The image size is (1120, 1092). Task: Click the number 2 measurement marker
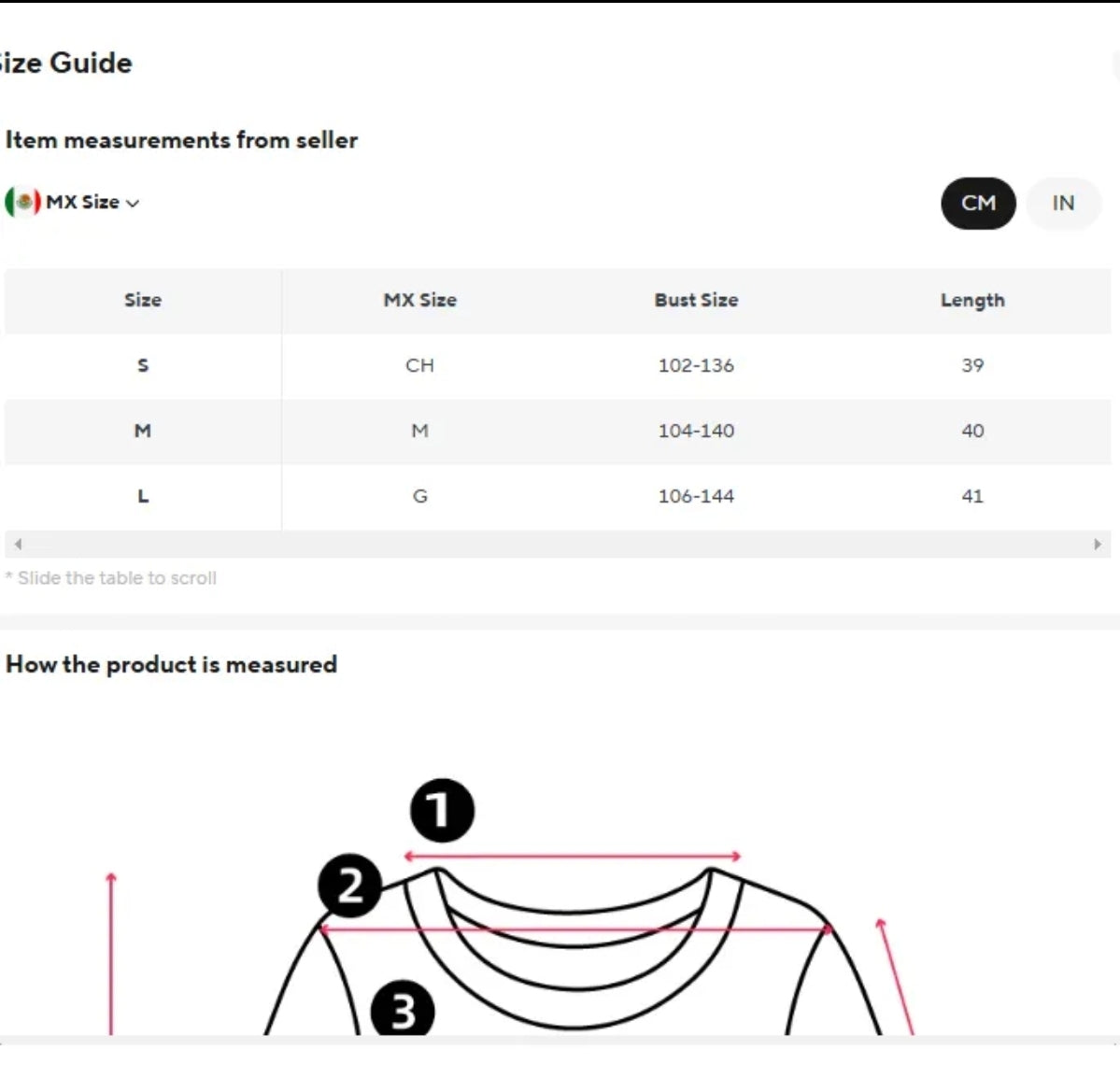[x=349, y=885]
